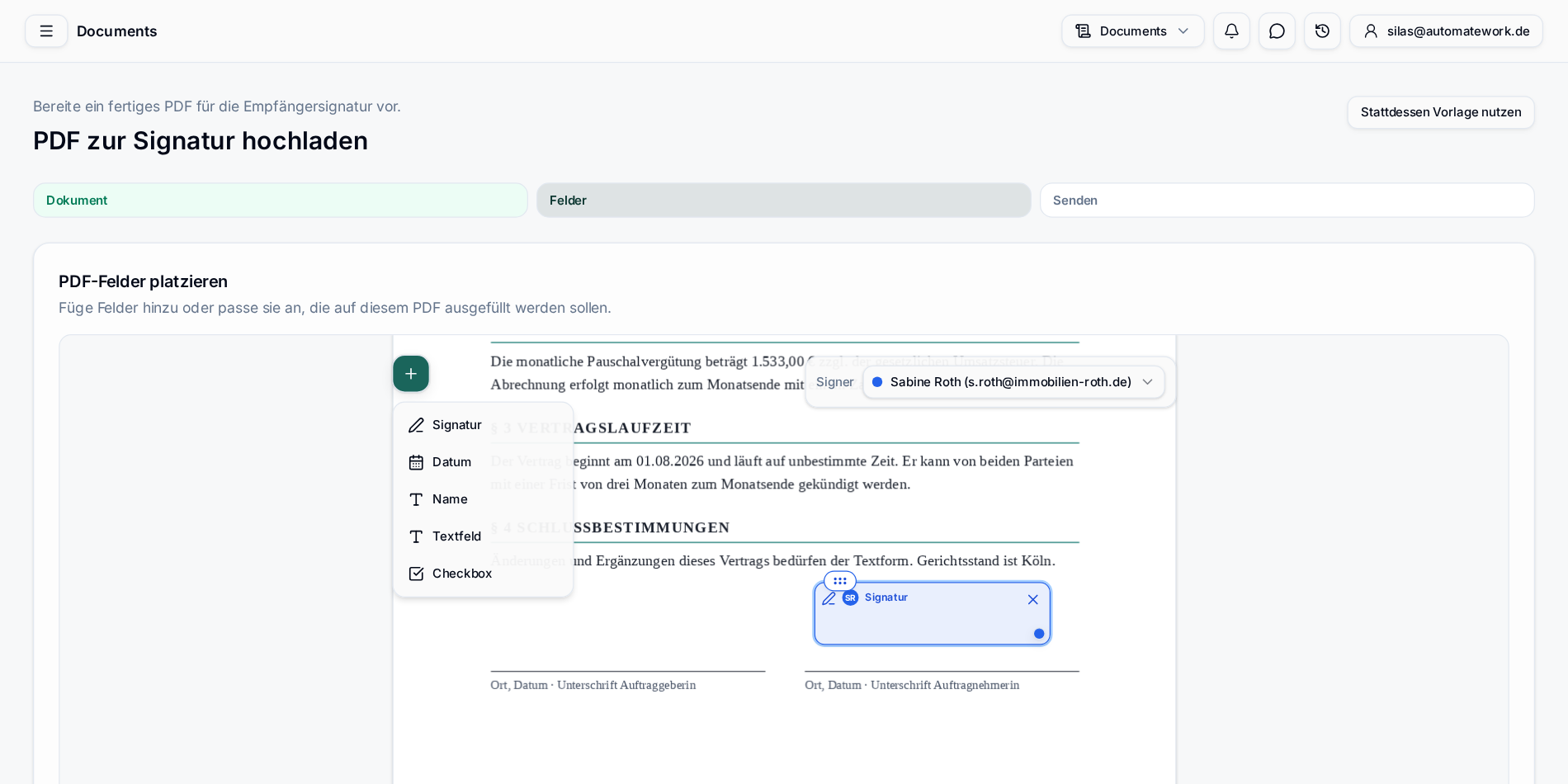The image size is (1568, 784).
Task: Click the pen icon in the placed Signatur field
Action: (x=829, y=598)
